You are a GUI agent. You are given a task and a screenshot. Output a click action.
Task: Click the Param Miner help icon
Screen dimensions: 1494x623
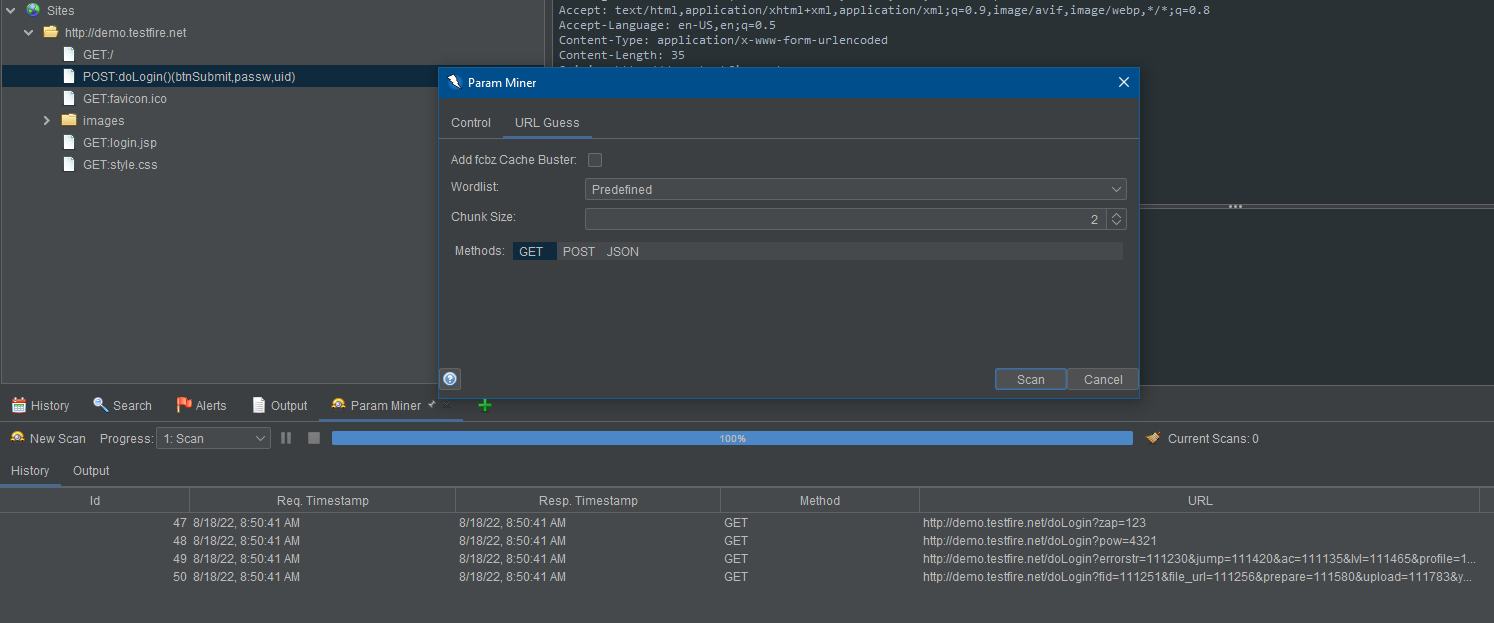[x=449, y=379]
